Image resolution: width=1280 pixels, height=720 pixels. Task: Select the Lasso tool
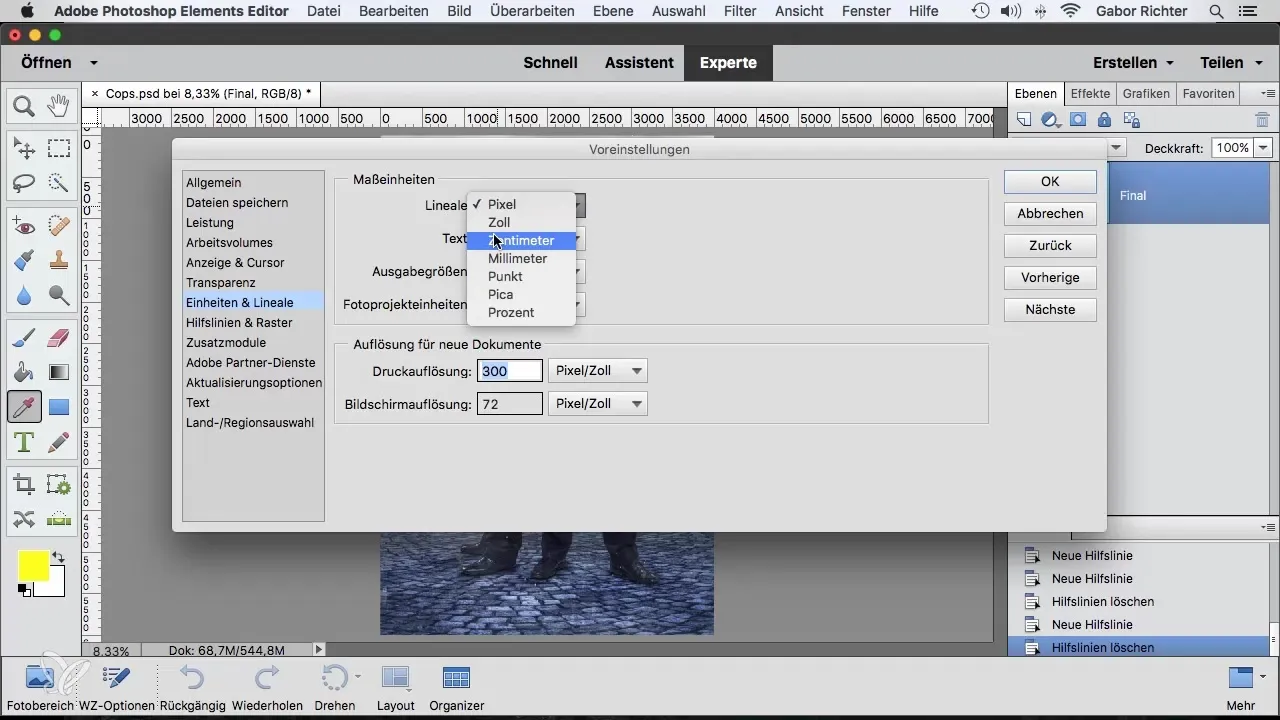24,183
